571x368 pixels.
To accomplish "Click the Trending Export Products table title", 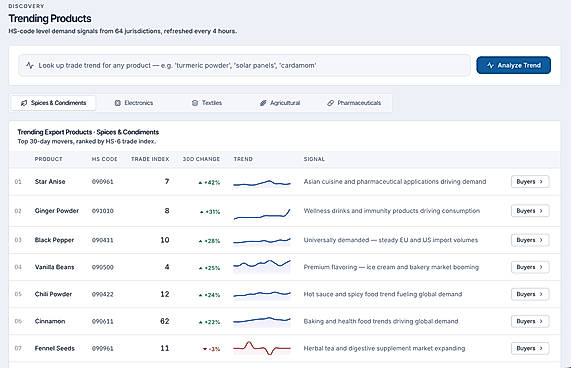I will pyautogui.click(x=88, y=132).
